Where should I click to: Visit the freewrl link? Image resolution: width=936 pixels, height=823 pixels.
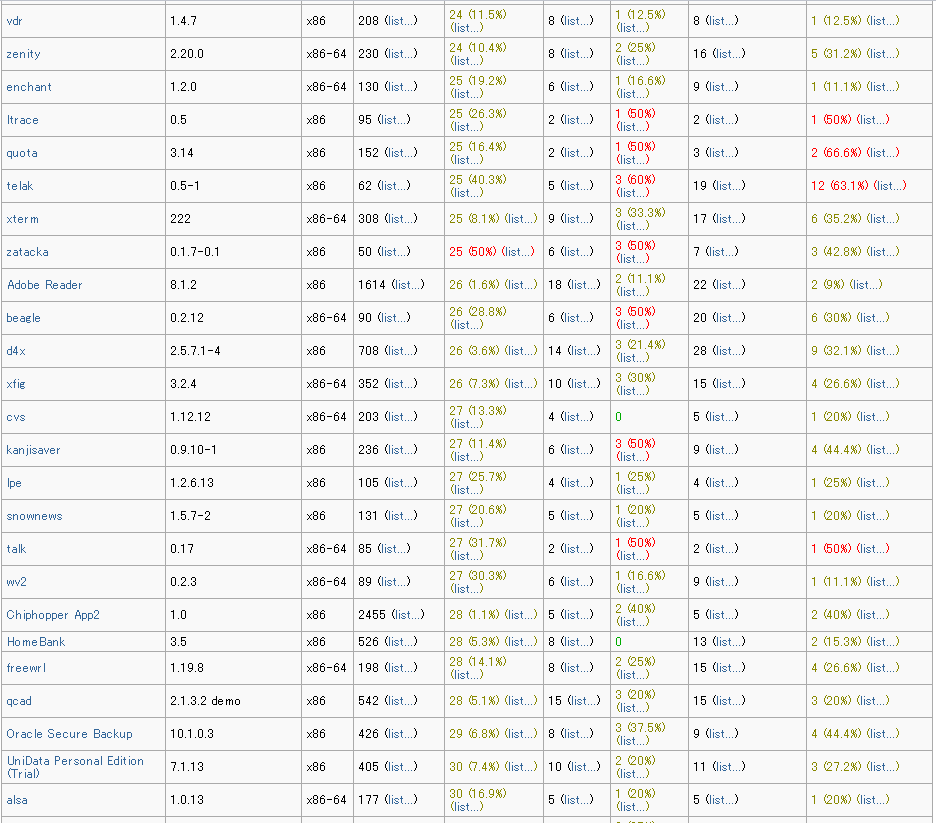coord(26,668)
